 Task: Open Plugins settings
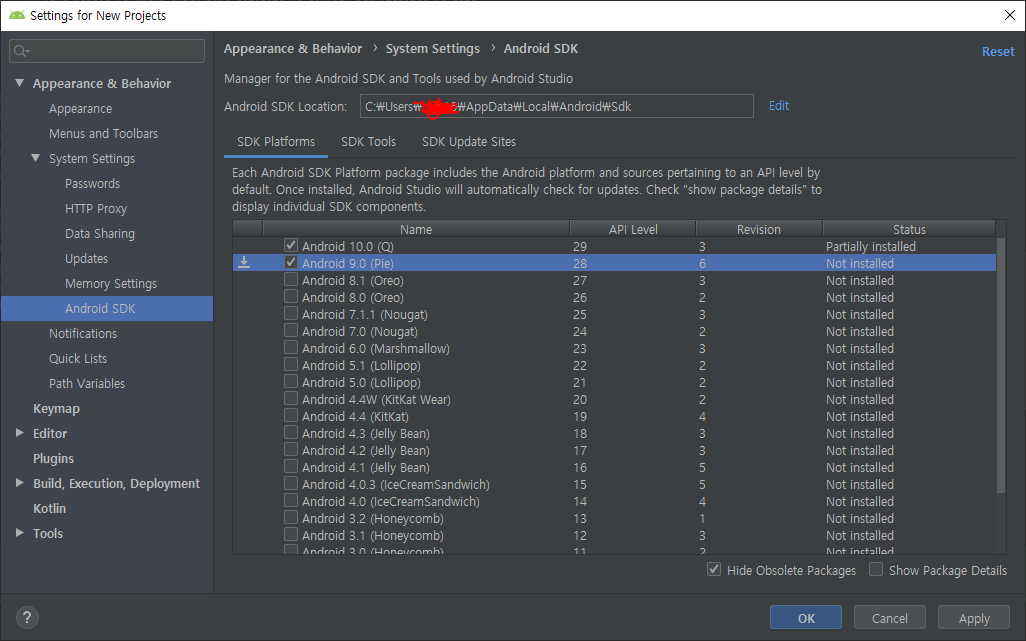(x=53, y=458)
